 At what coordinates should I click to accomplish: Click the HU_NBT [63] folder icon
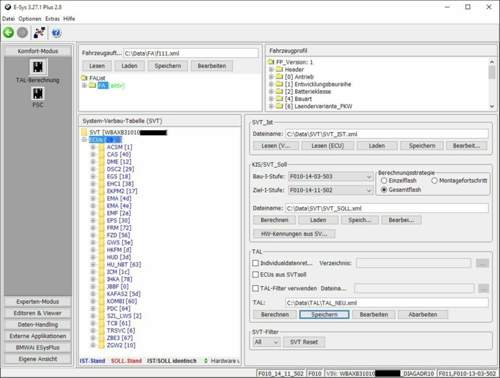click(x=101, y=264)
